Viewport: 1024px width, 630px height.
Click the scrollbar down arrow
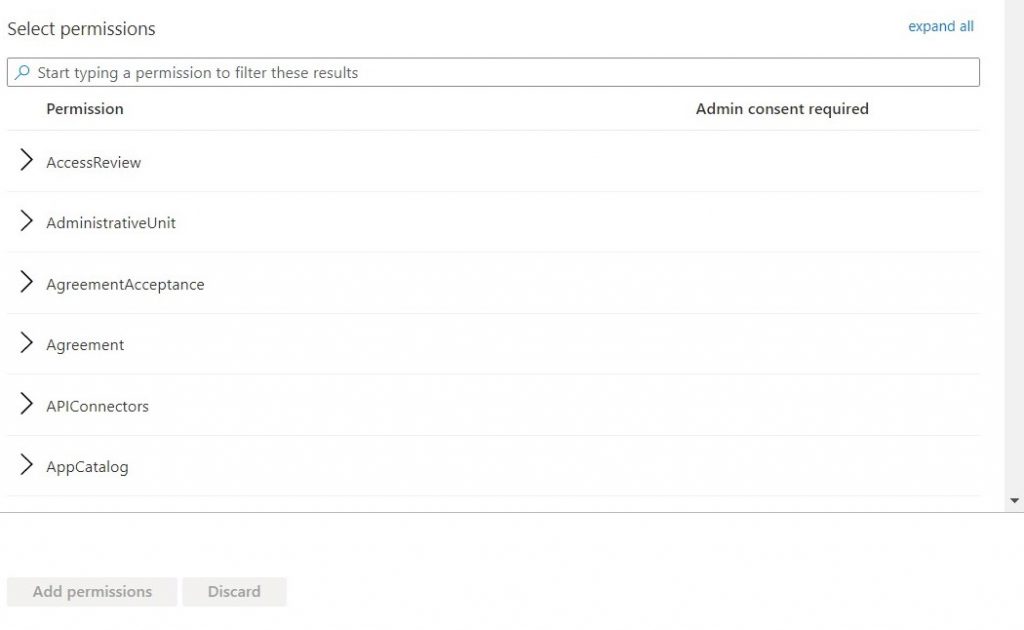pos(1014,501)
